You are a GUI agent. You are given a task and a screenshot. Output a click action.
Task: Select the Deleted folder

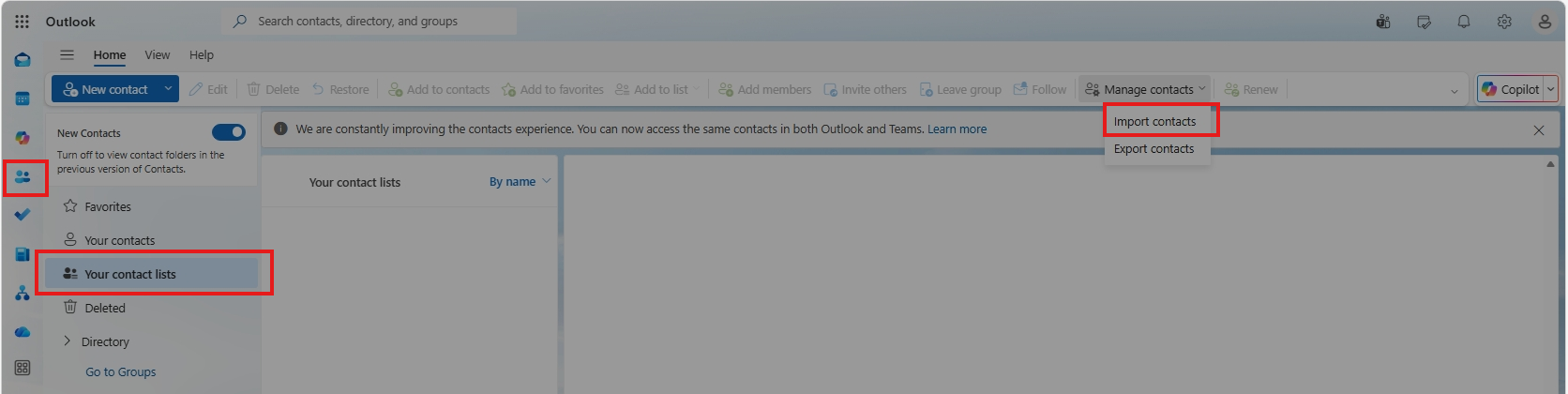click(151, 308)
